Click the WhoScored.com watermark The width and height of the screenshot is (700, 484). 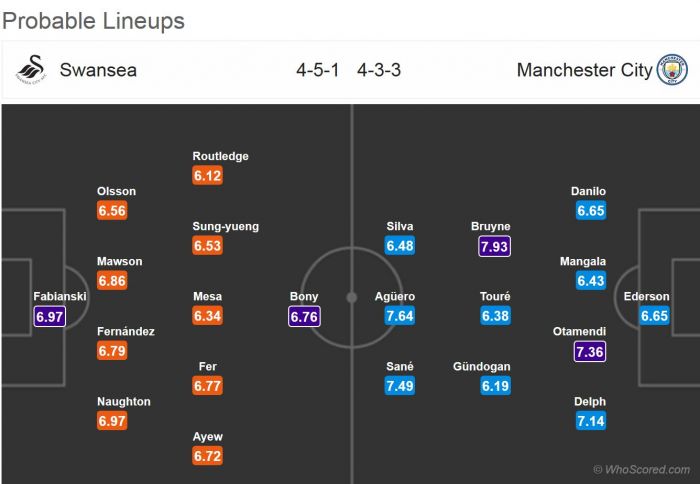point(641,469)
